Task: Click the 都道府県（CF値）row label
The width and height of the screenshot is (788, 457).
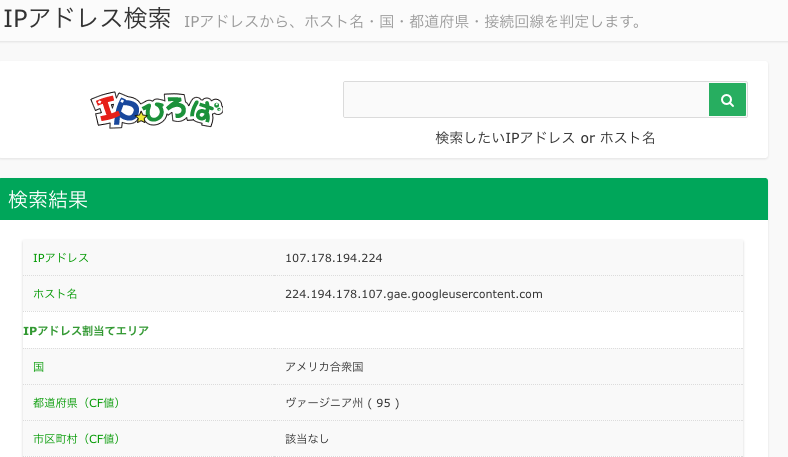Action: pos(76,403)
